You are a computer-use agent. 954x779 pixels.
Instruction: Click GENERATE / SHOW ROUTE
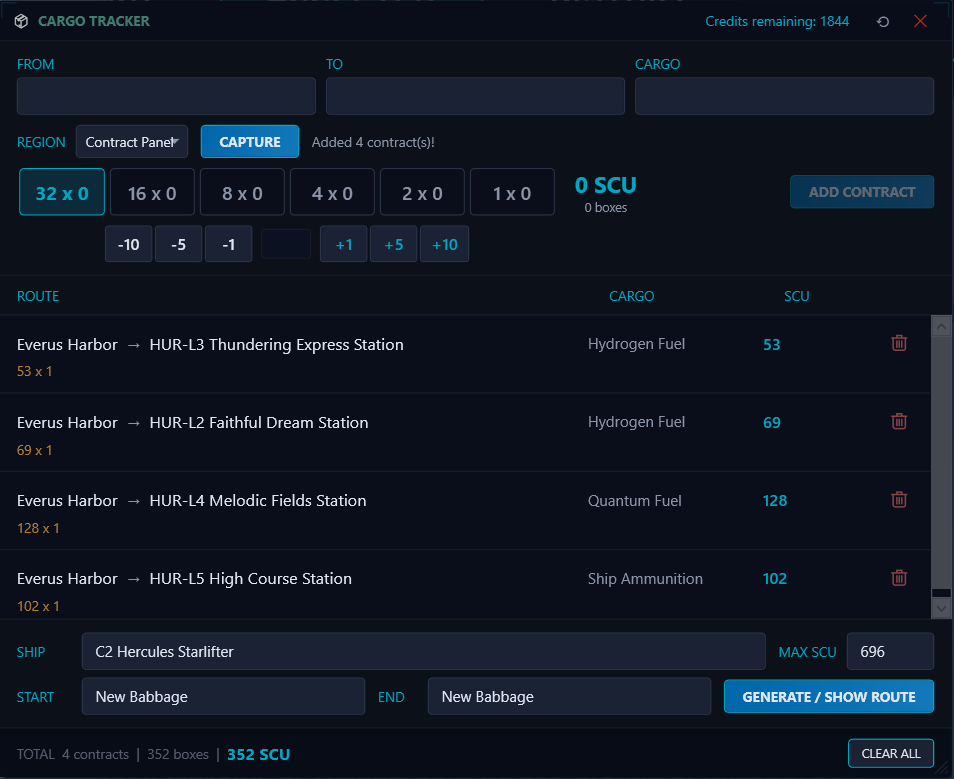tap(829, 696)
